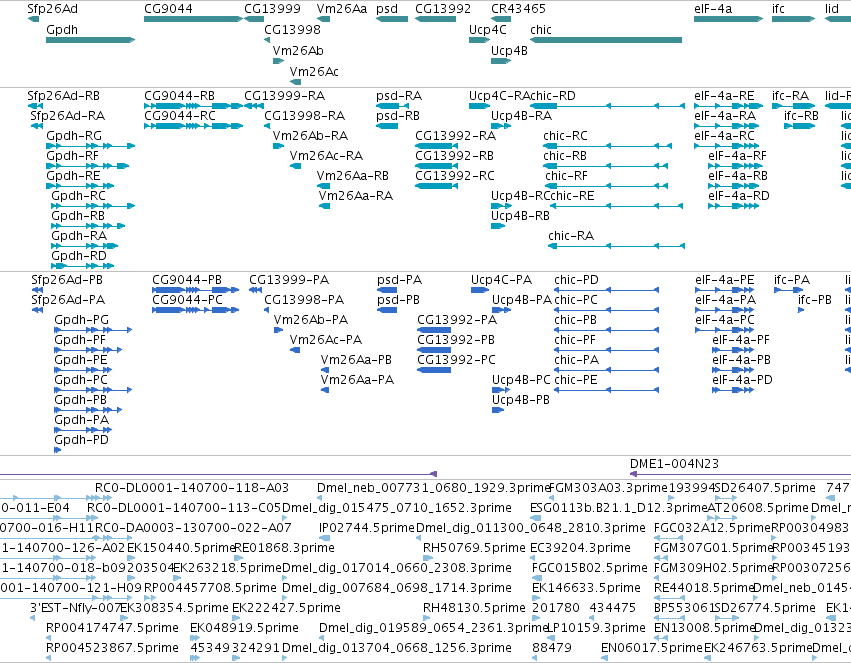
Task: Click transcript CG9044-RB
Action: point(193,106)
